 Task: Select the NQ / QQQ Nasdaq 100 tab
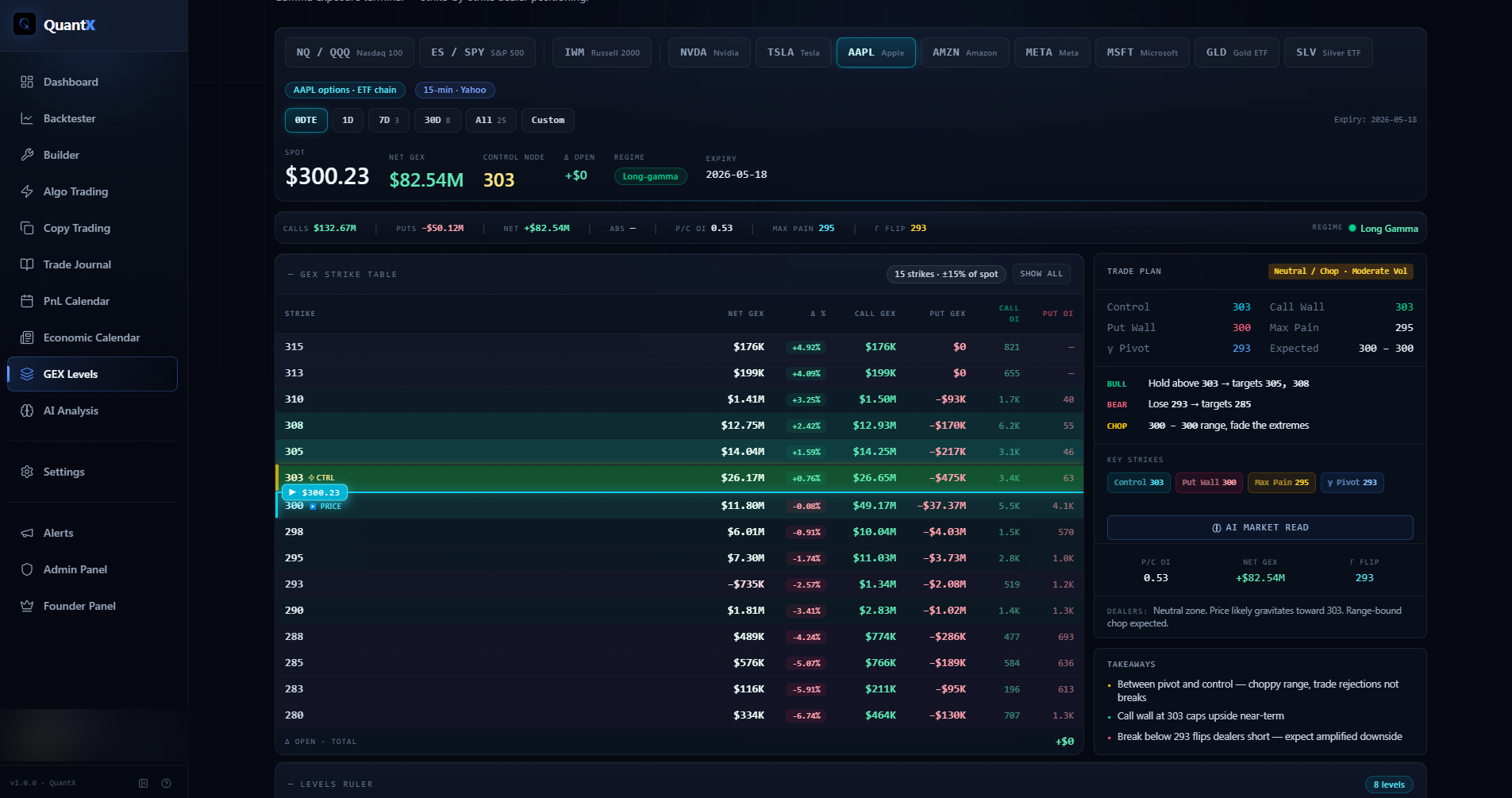[x=349, y=52]
